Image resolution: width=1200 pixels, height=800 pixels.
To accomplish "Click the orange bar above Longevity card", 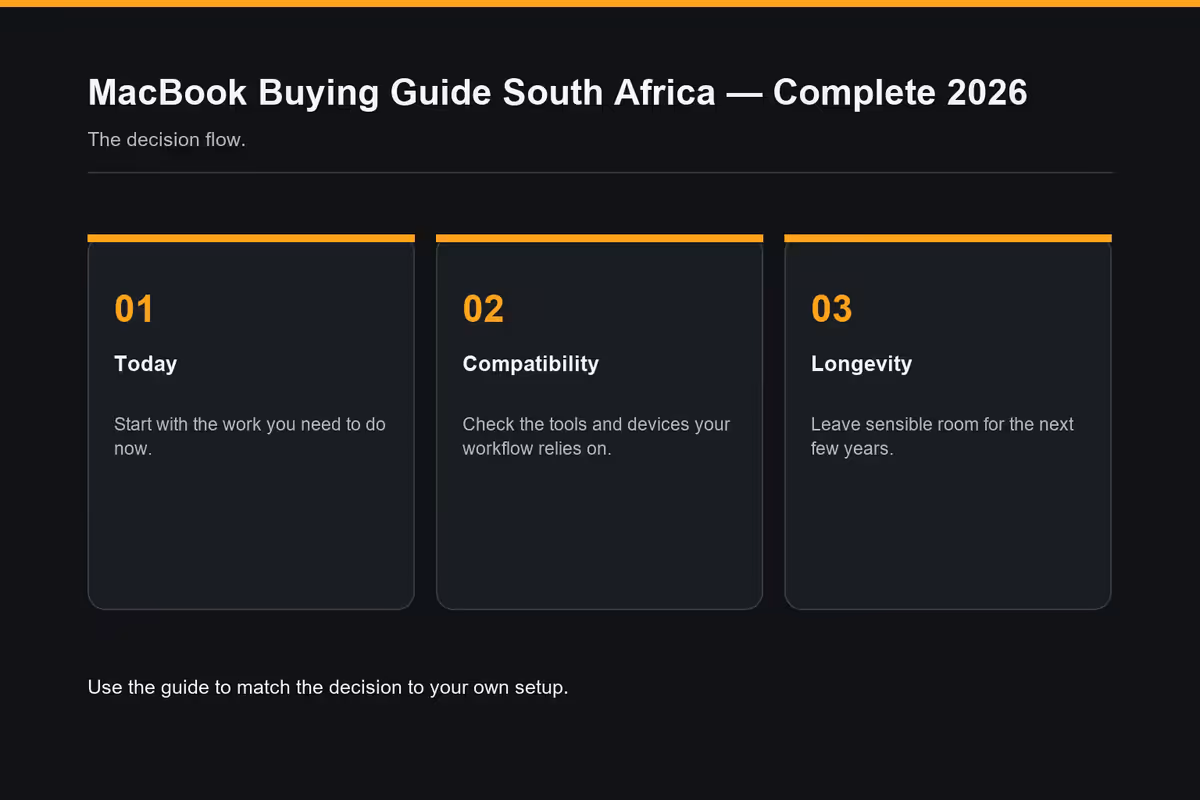I will click(948, 238).
